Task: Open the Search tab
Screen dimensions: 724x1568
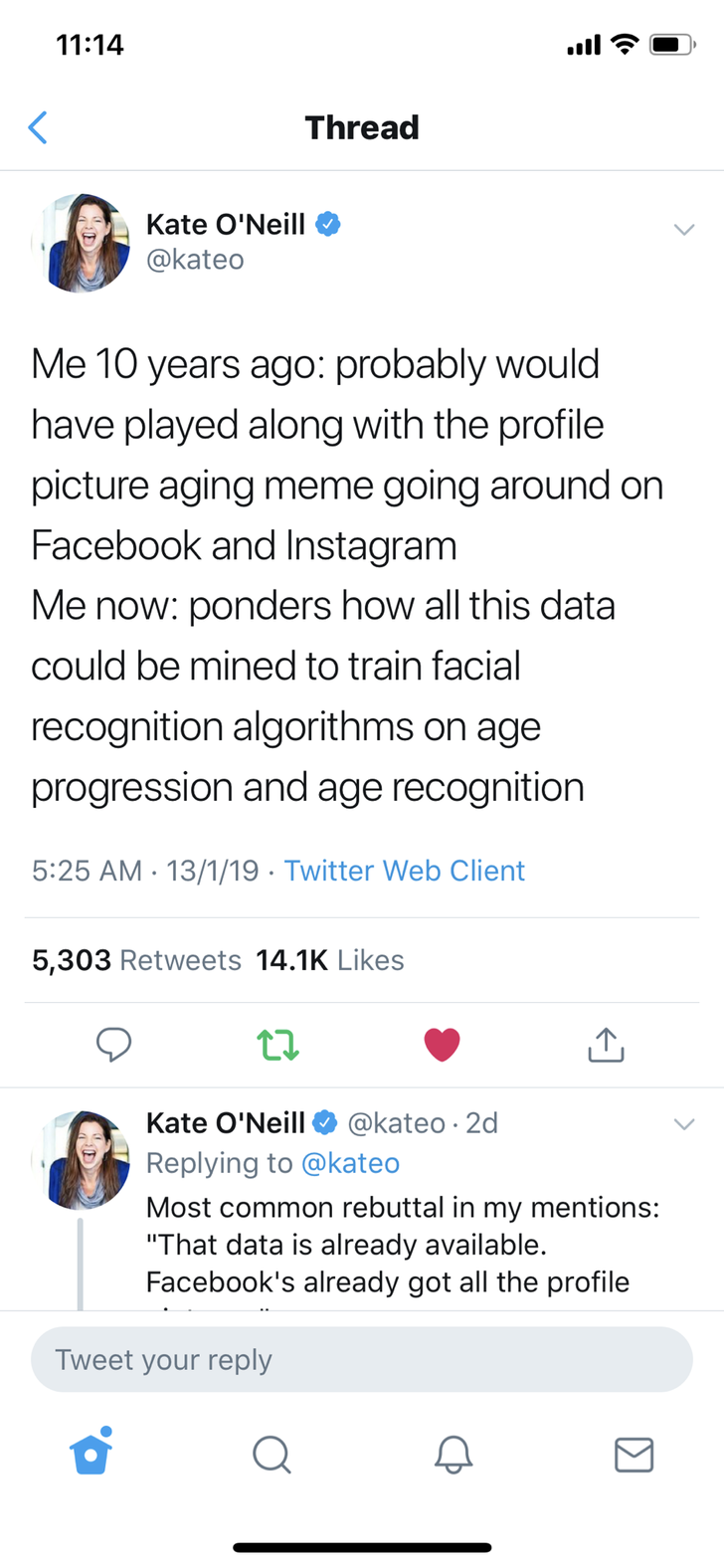Action: click(x=271, y=1454)
